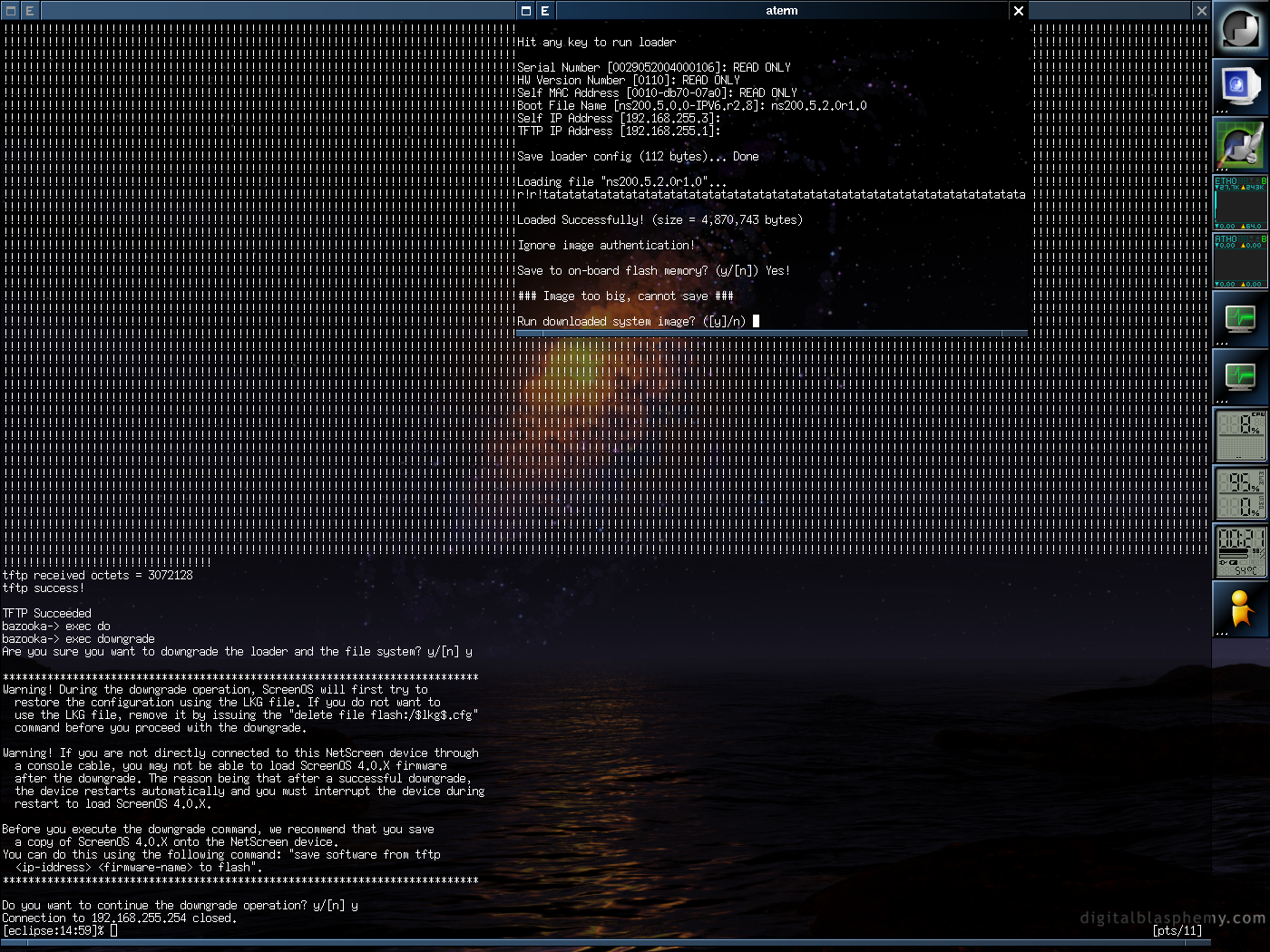Click the Boot File Name line
Viewport: 1270px width, 952px height.
tap(692, 106)
